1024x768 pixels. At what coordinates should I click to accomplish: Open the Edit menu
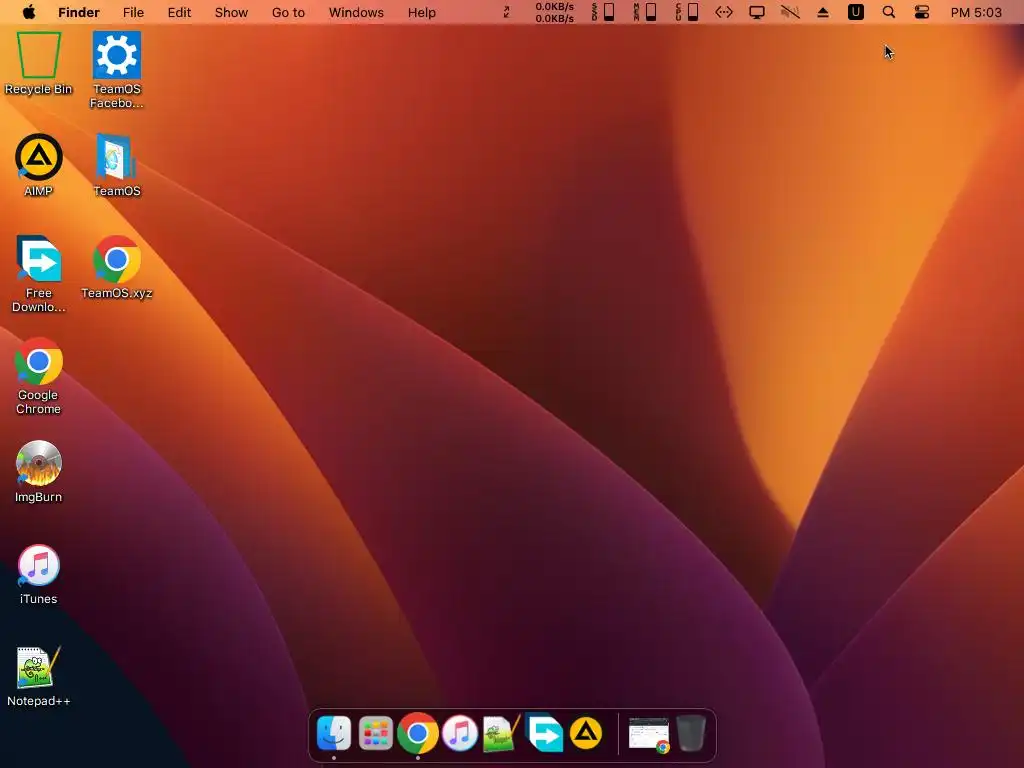pos(179,12)
